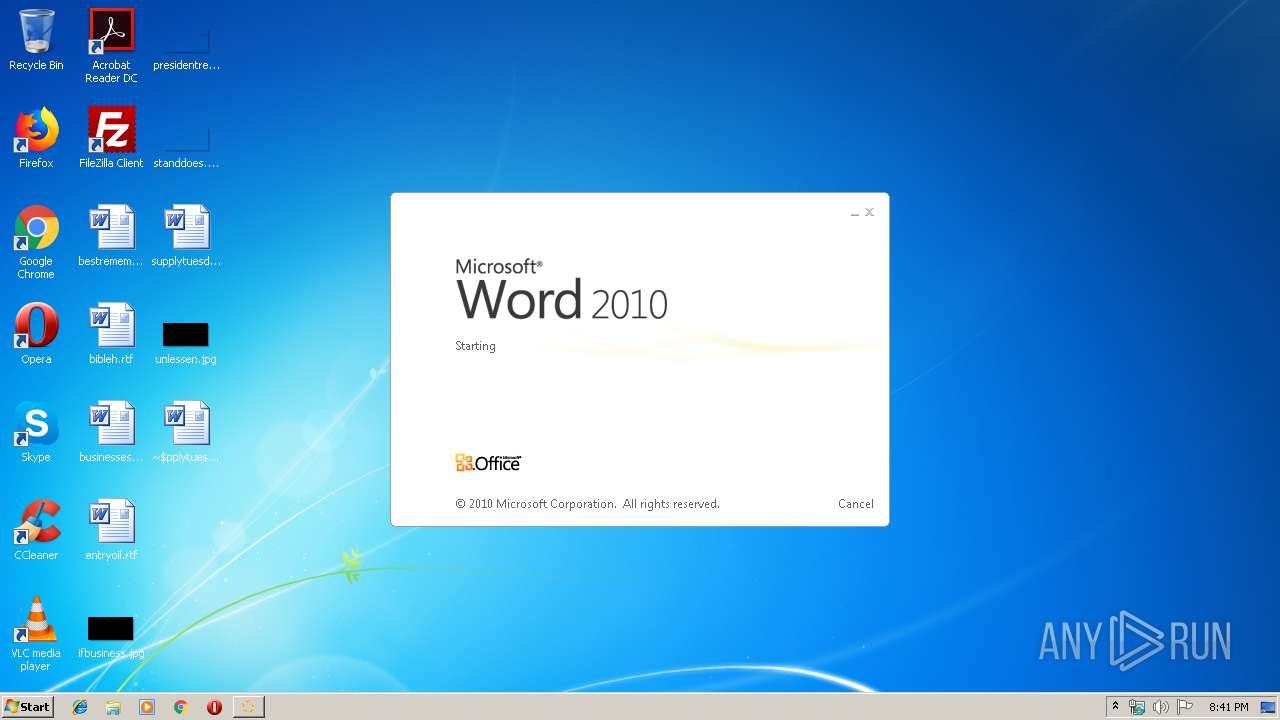Select the entryoil.rtf document
This screenshot has width=1280, height=720.
[x=111, y=530]
